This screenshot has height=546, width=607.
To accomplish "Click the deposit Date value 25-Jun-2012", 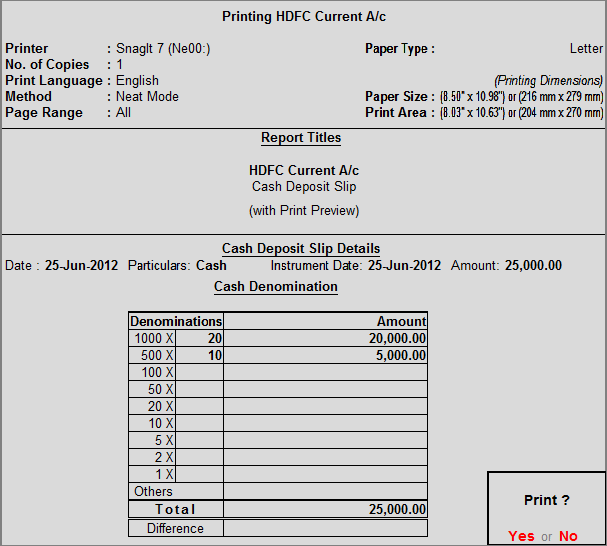I will (x=81, y=266).
